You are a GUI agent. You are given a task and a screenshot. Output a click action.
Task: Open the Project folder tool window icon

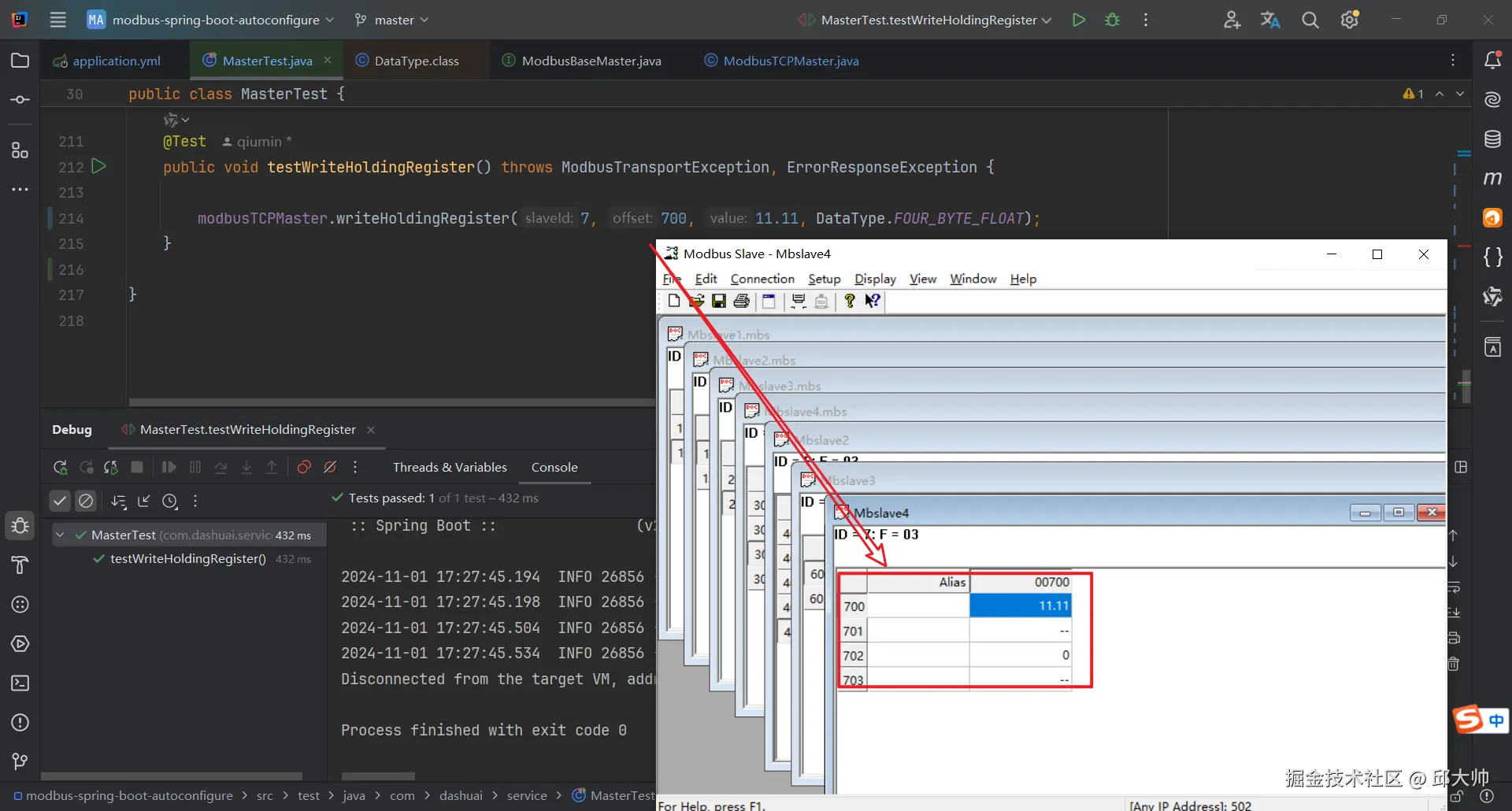[20, 61]
